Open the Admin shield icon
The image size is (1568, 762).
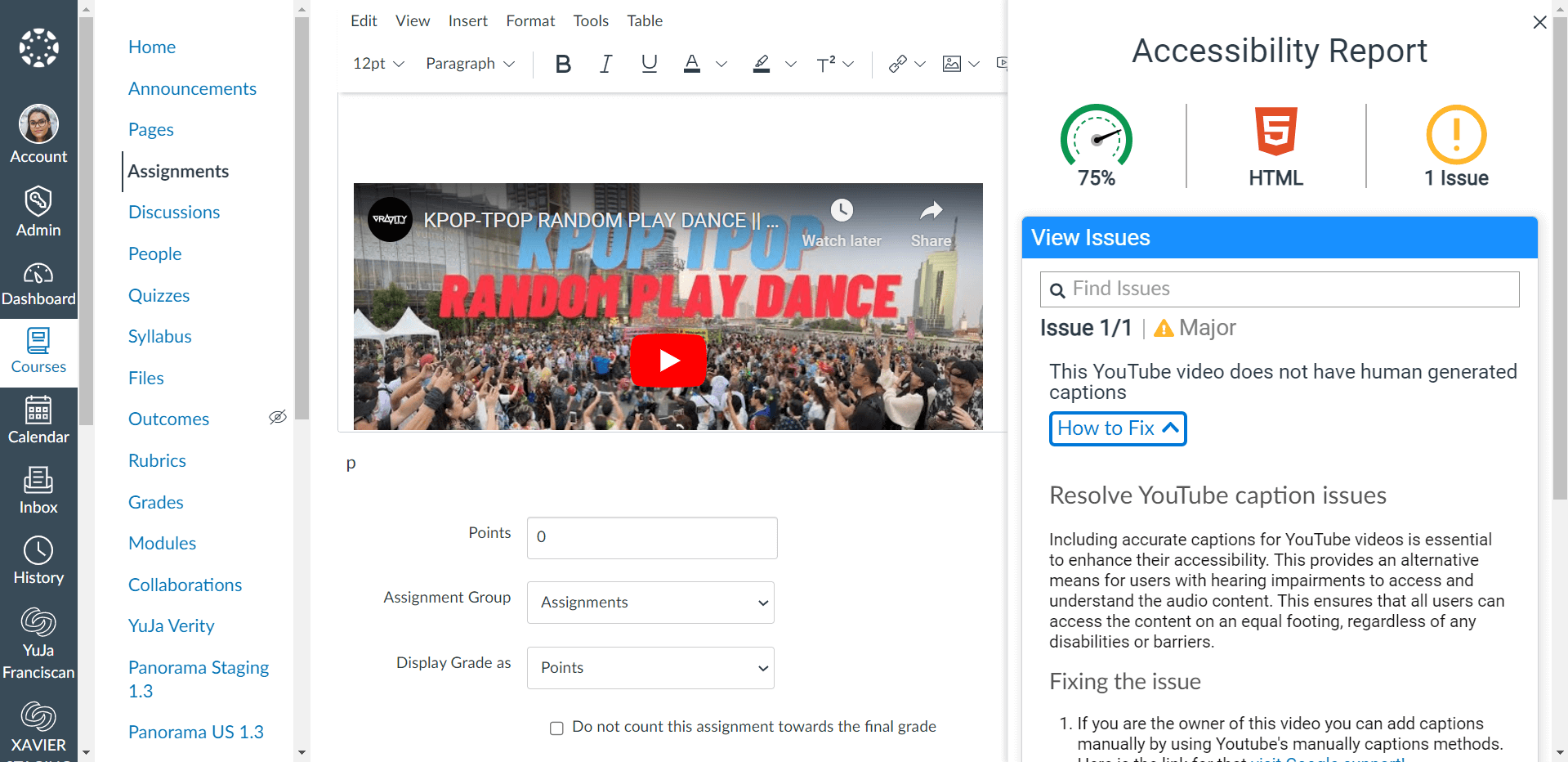[38, 201]
